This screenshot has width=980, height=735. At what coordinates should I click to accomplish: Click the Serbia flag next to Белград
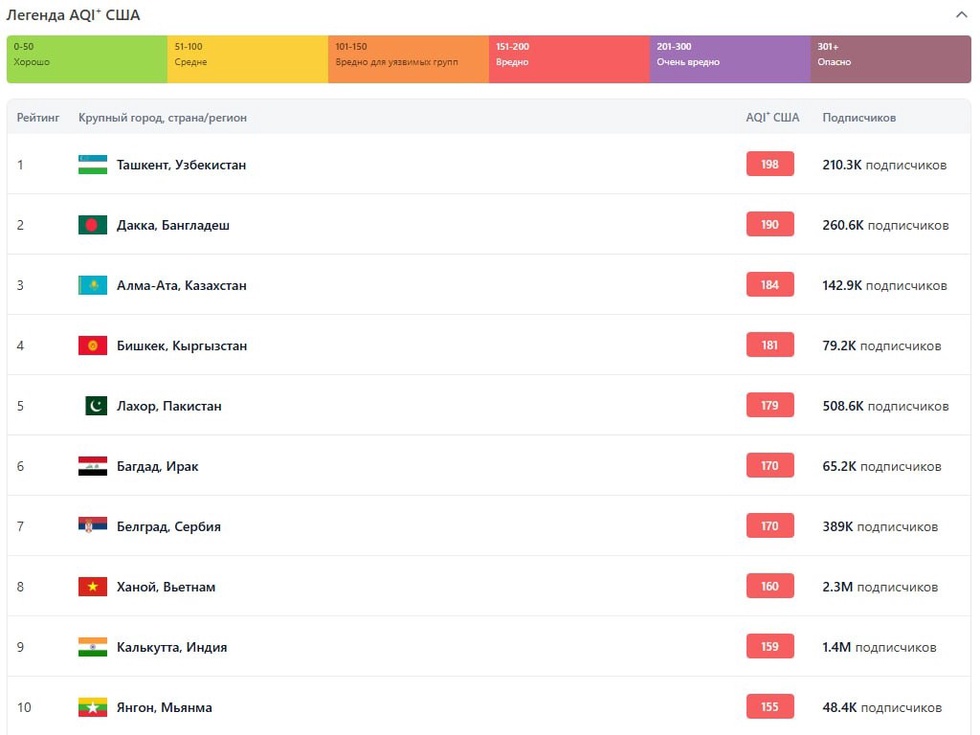click(x=92, y=526)
